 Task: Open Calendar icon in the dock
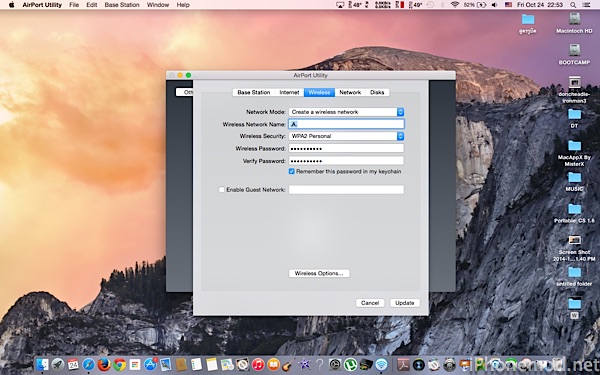73,365
